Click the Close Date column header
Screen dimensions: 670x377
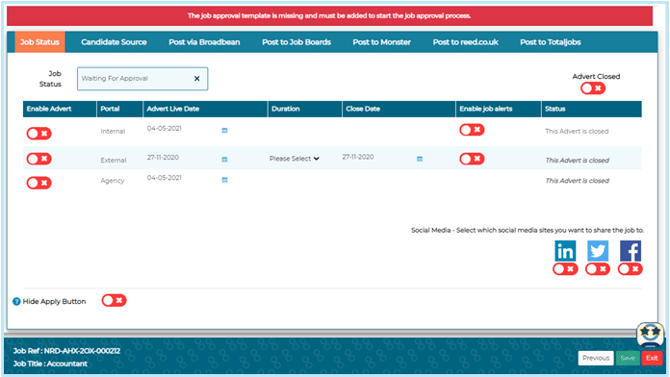pyautogui.click(x=399, y=109)
